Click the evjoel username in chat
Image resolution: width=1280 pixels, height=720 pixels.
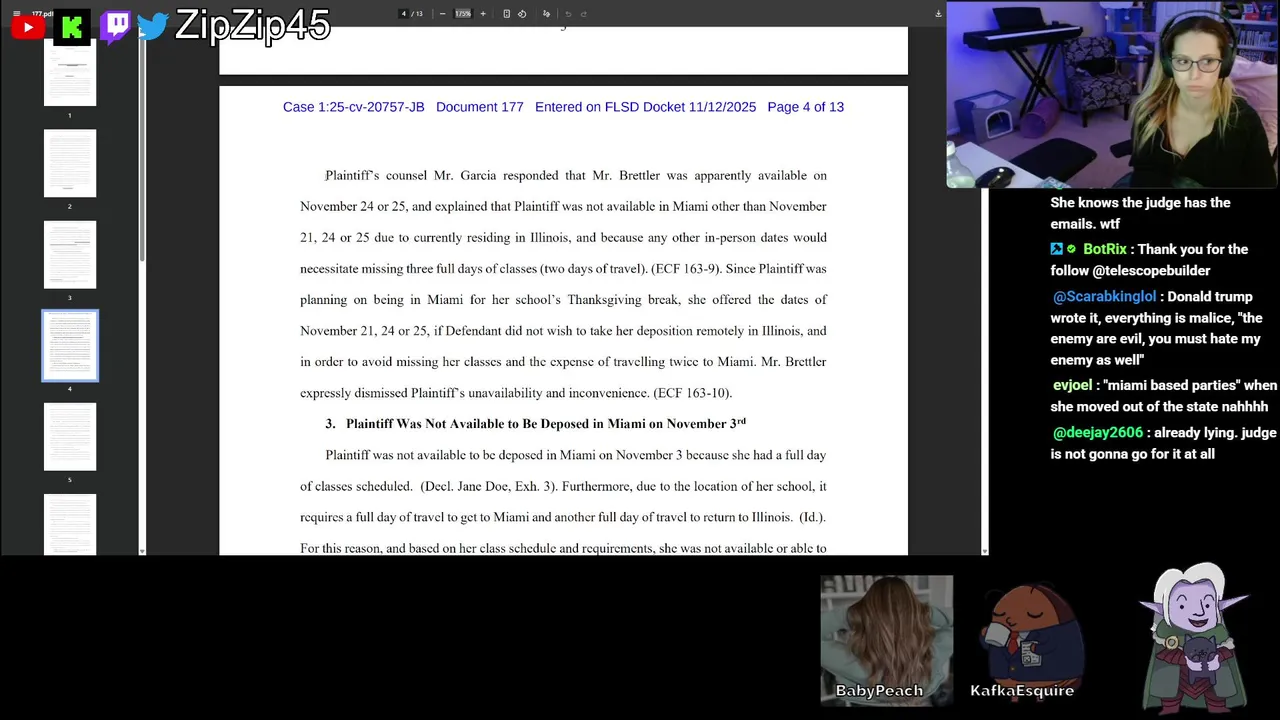pos(1072,385)
